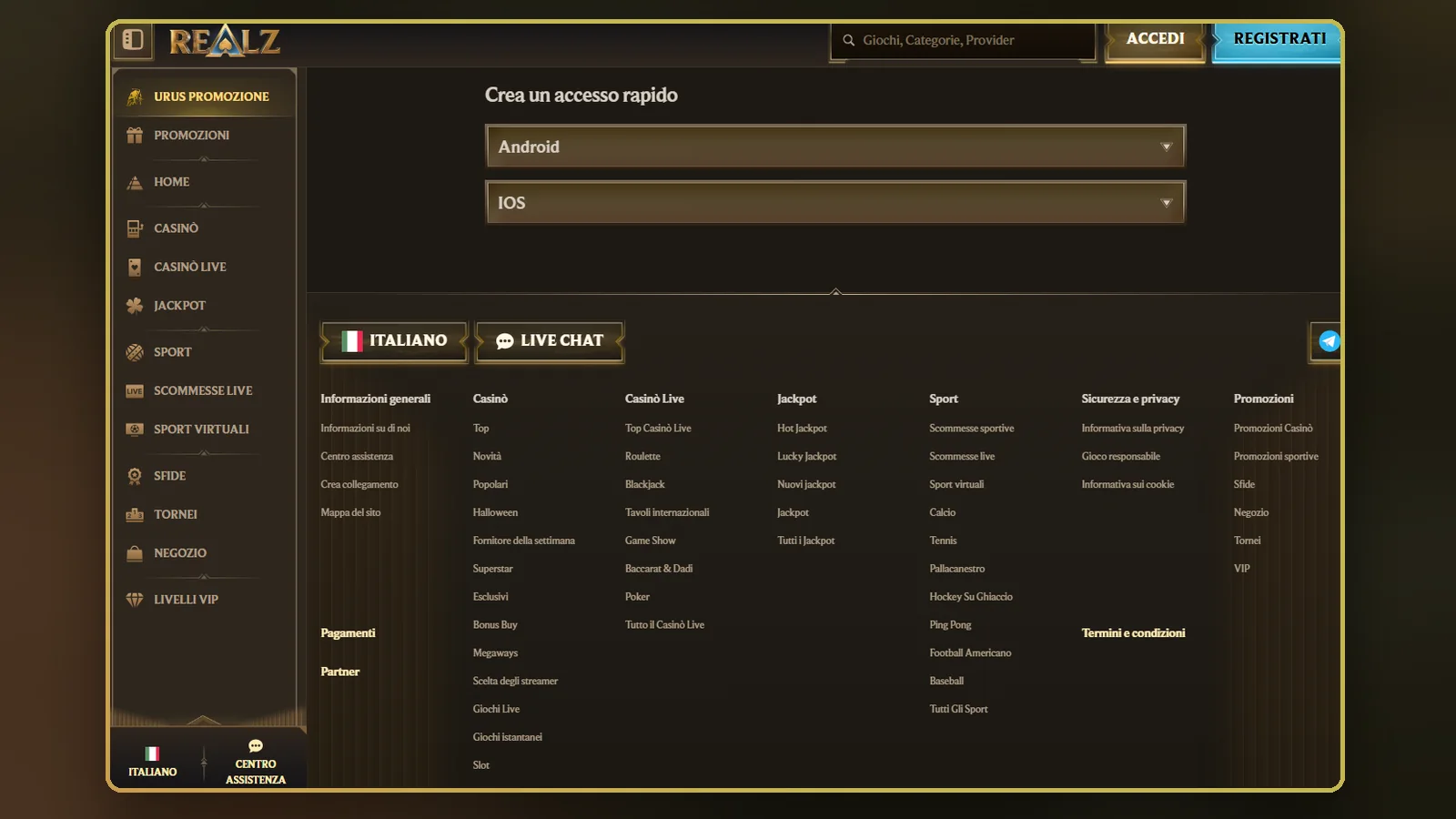Open the Bonus Buy casino link
The height and width of the screenshot is (819, 1456).
[x=495, y=625]
